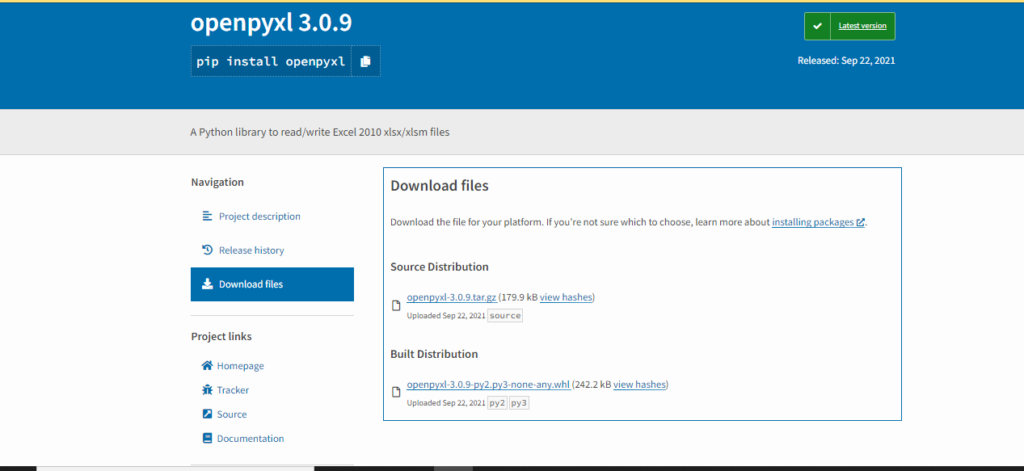Select the pip install openpyxl command text
1024x471 pixels.
(272, 61)
